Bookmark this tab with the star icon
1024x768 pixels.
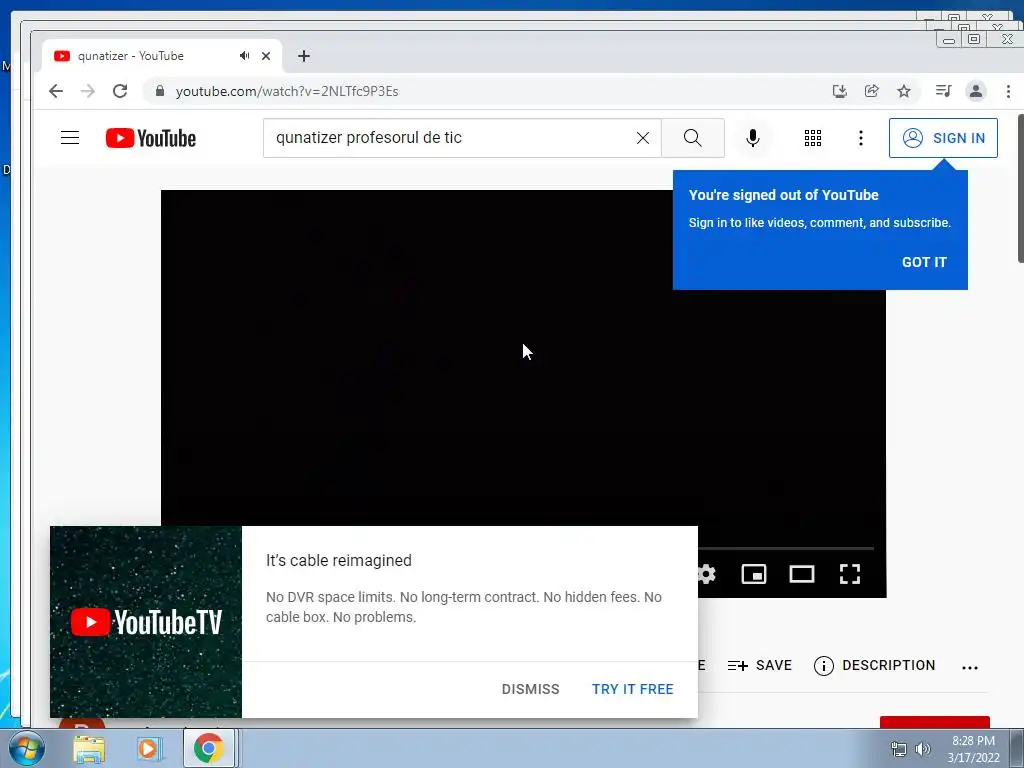point(904,91)
